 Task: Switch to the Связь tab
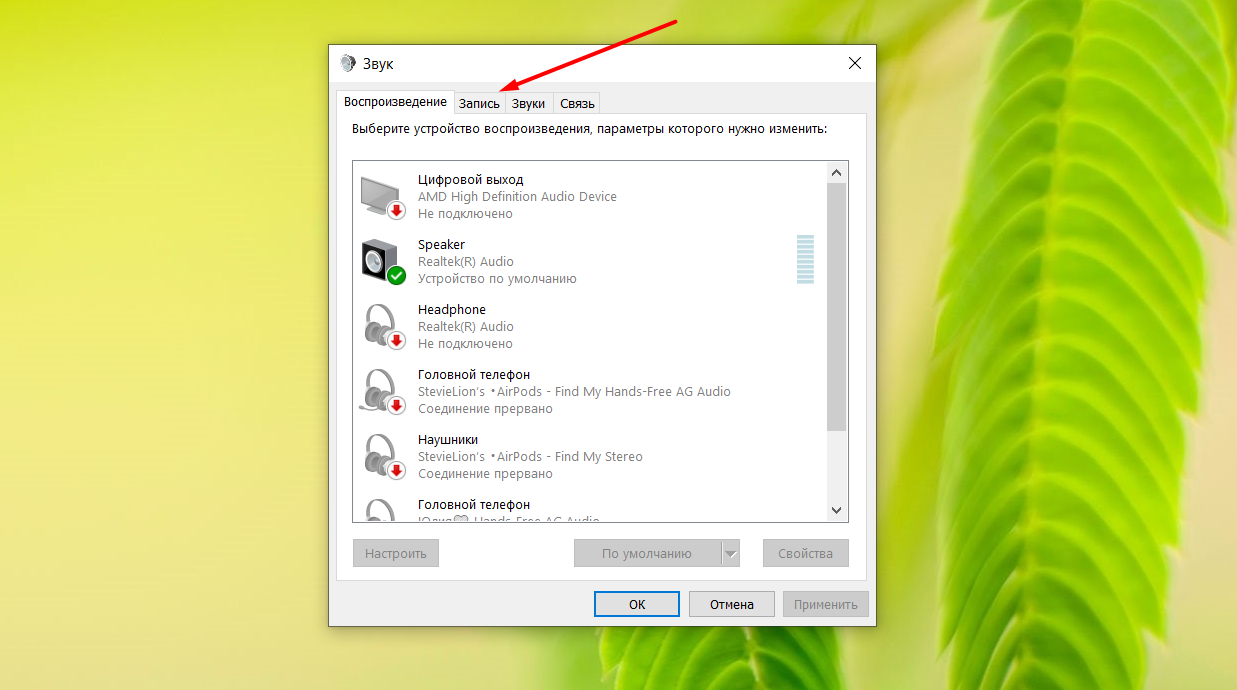pos(577,103)
